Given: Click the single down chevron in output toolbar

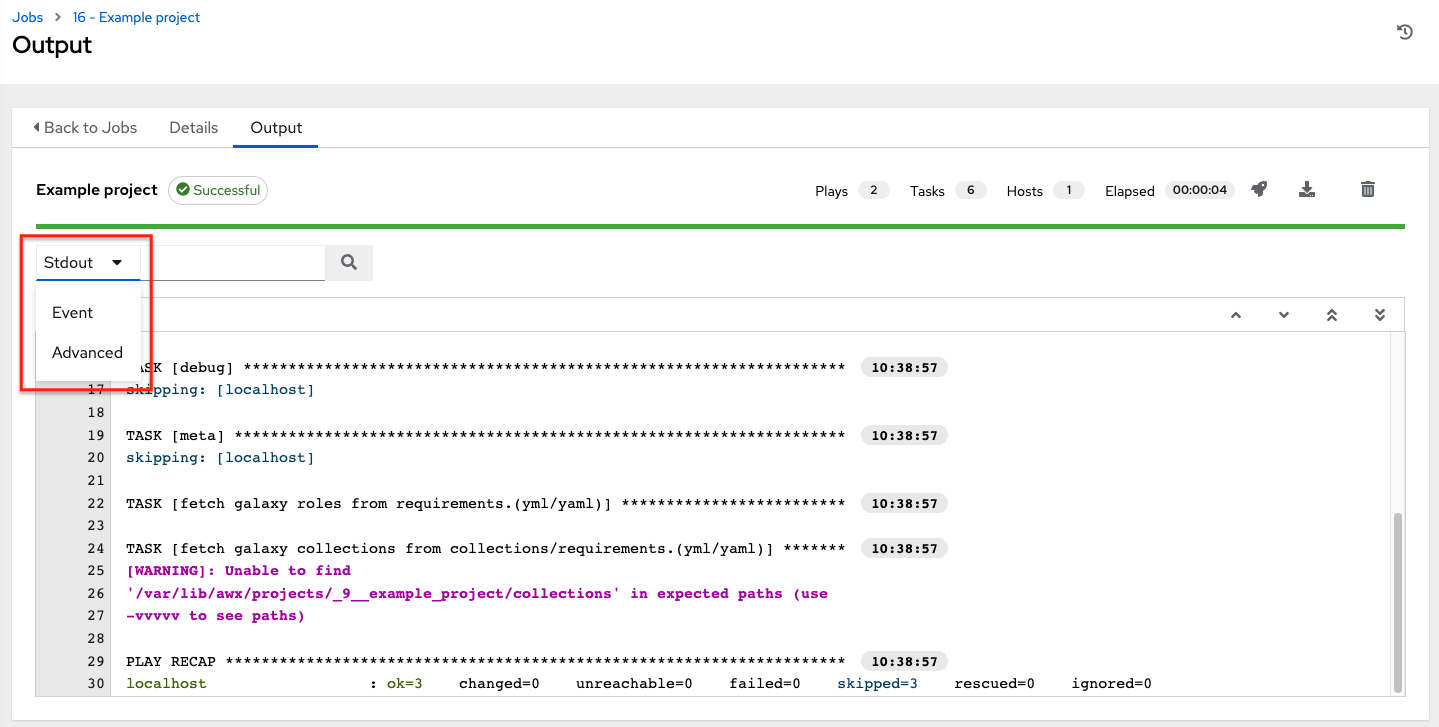Looking at the screenshot, I should [1283, 314].
